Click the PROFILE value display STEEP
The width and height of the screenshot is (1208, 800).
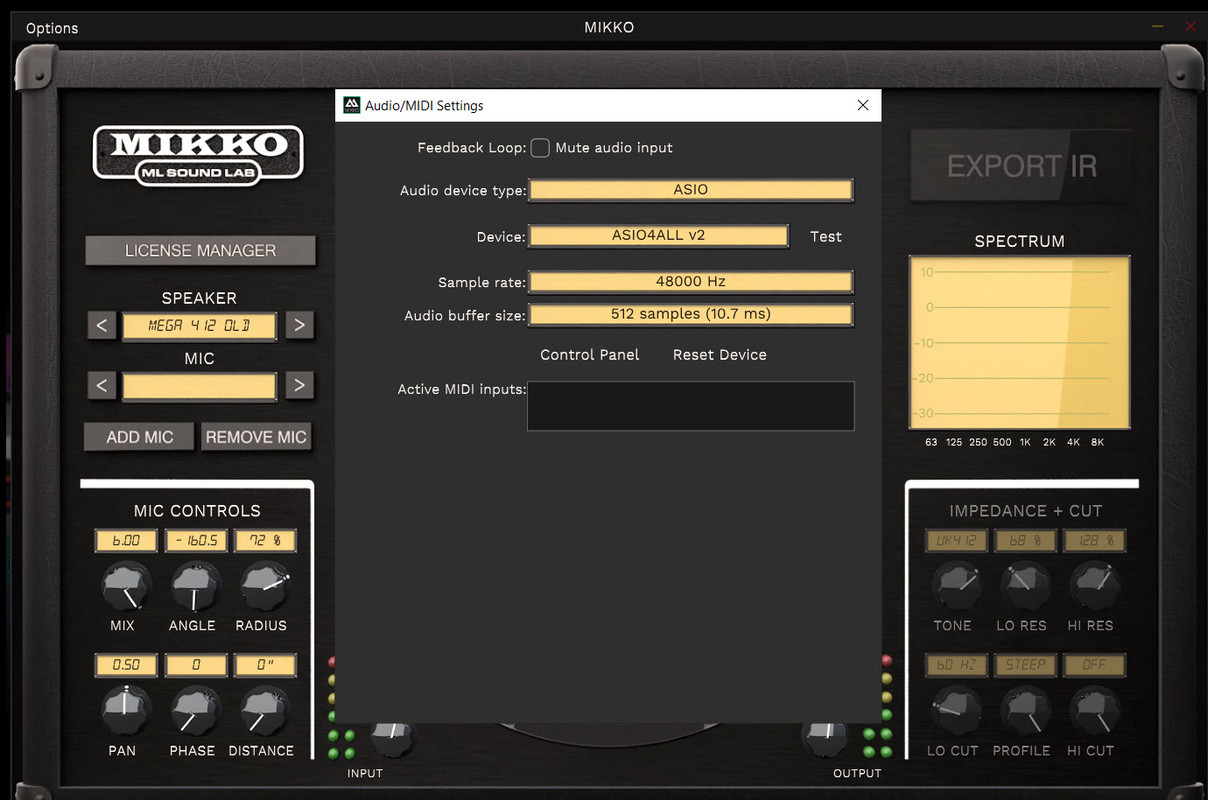[1025, 665]
